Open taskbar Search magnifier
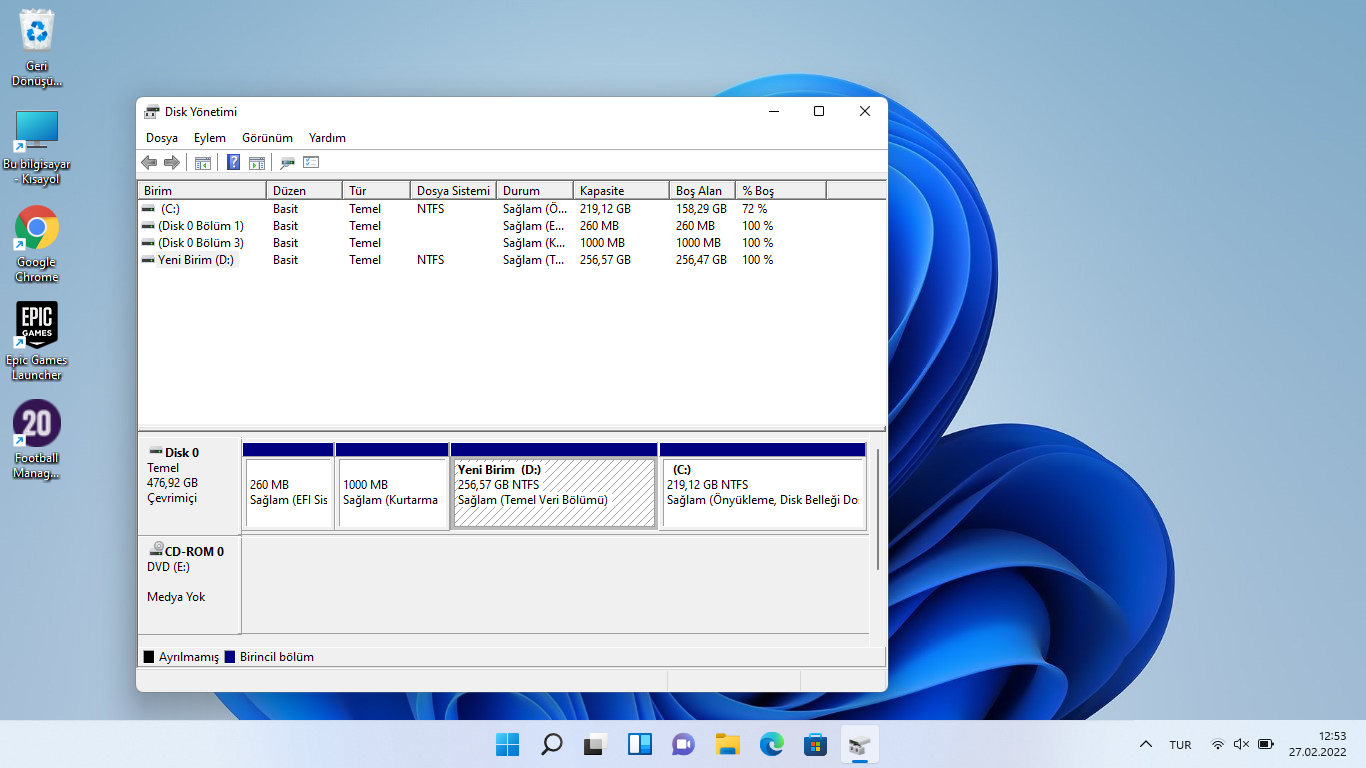This screenshot has height=768, width=1366. click(552, 744)
